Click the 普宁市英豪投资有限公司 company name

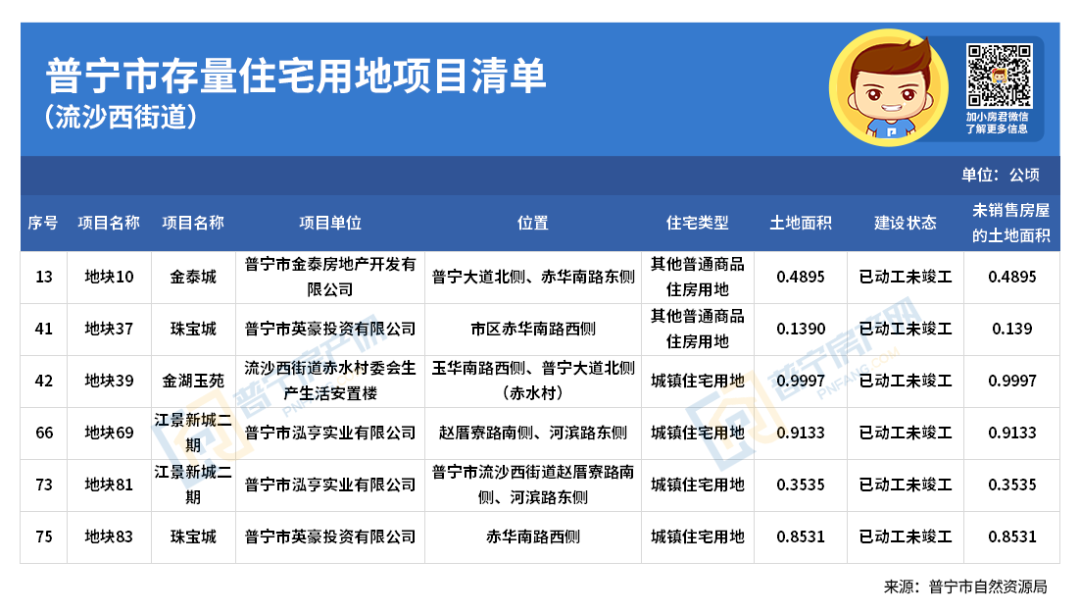(x=330, y=328)
